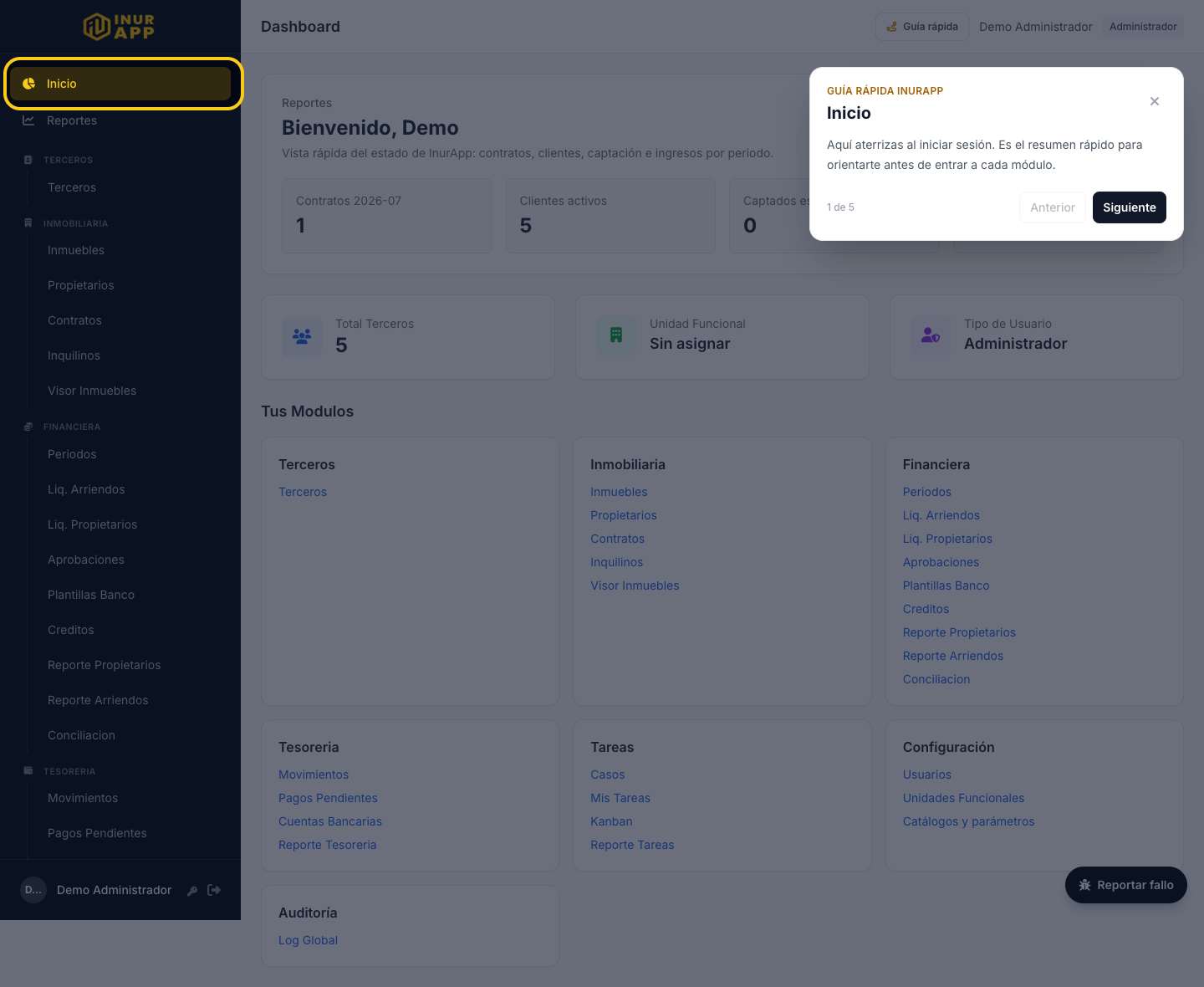Click the Terceros link in modules card
The image size is (1204, 987).
click(303, 492)
